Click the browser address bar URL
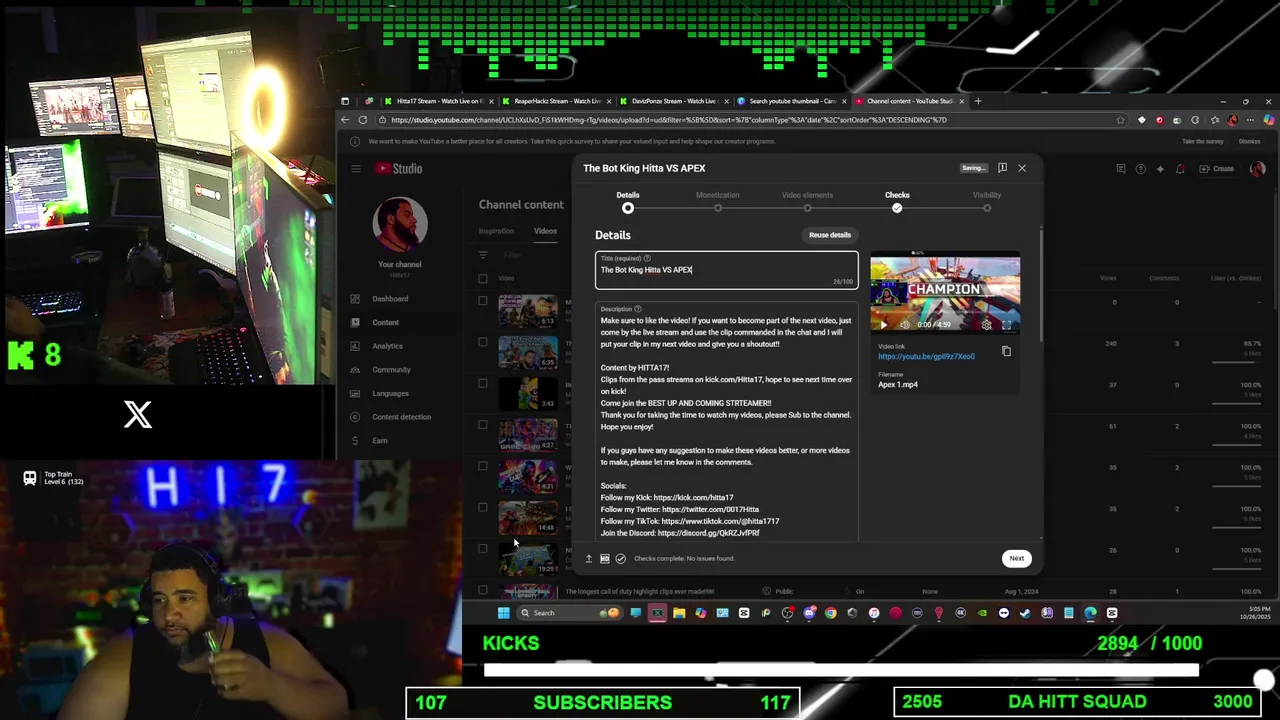 click(668, 120)
